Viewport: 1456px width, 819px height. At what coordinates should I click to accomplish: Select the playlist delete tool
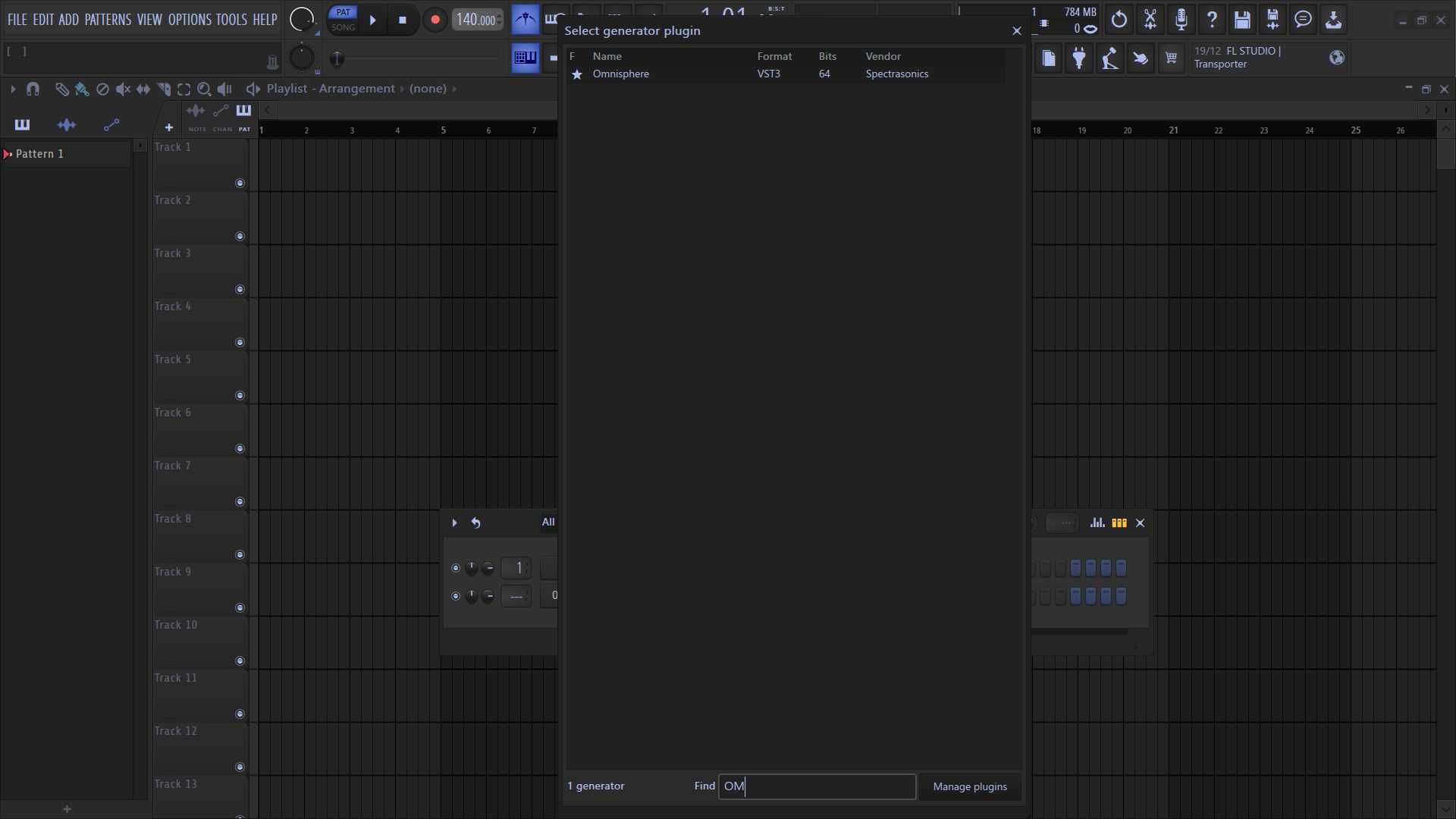click(x=102, y=89)
